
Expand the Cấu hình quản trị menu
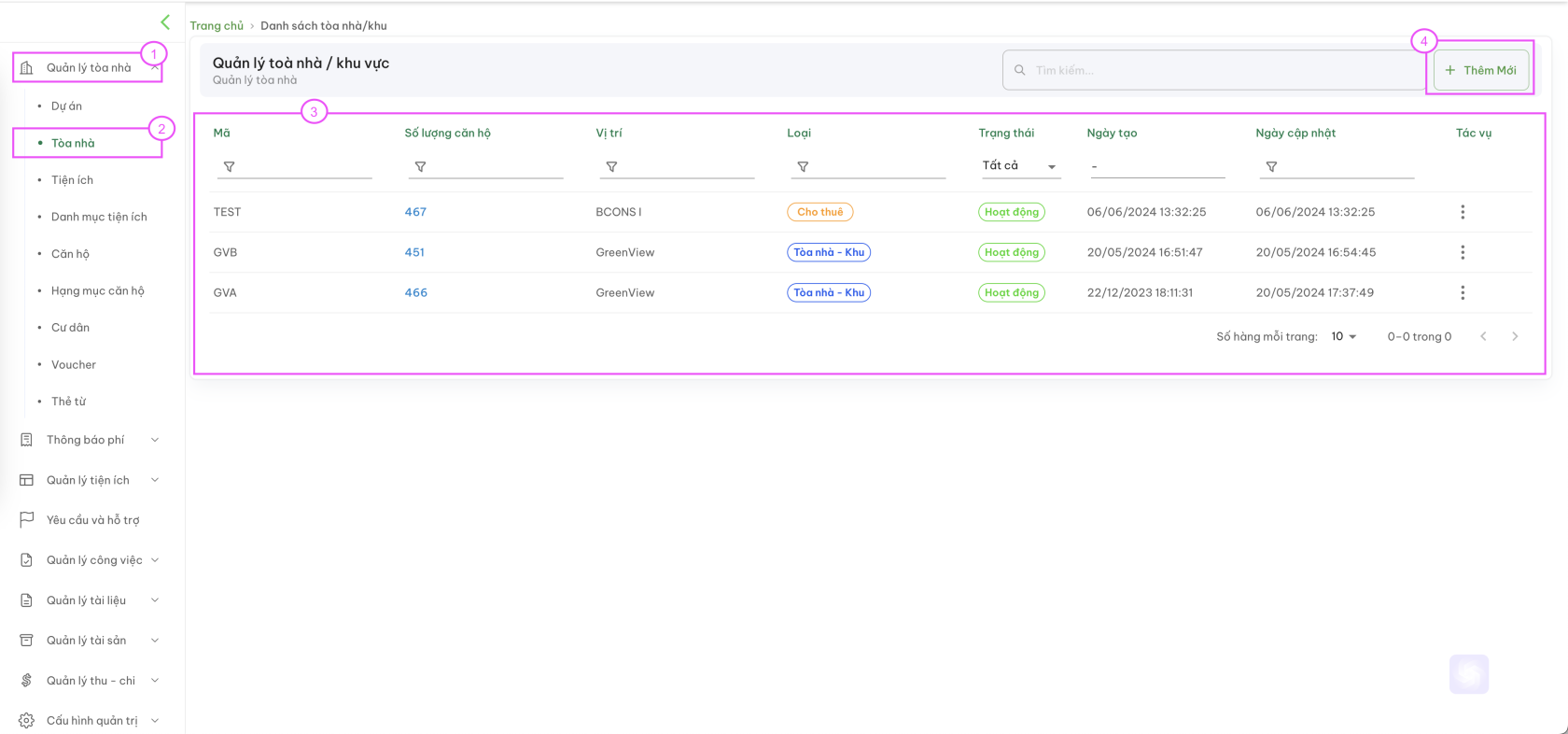point(155,721)
